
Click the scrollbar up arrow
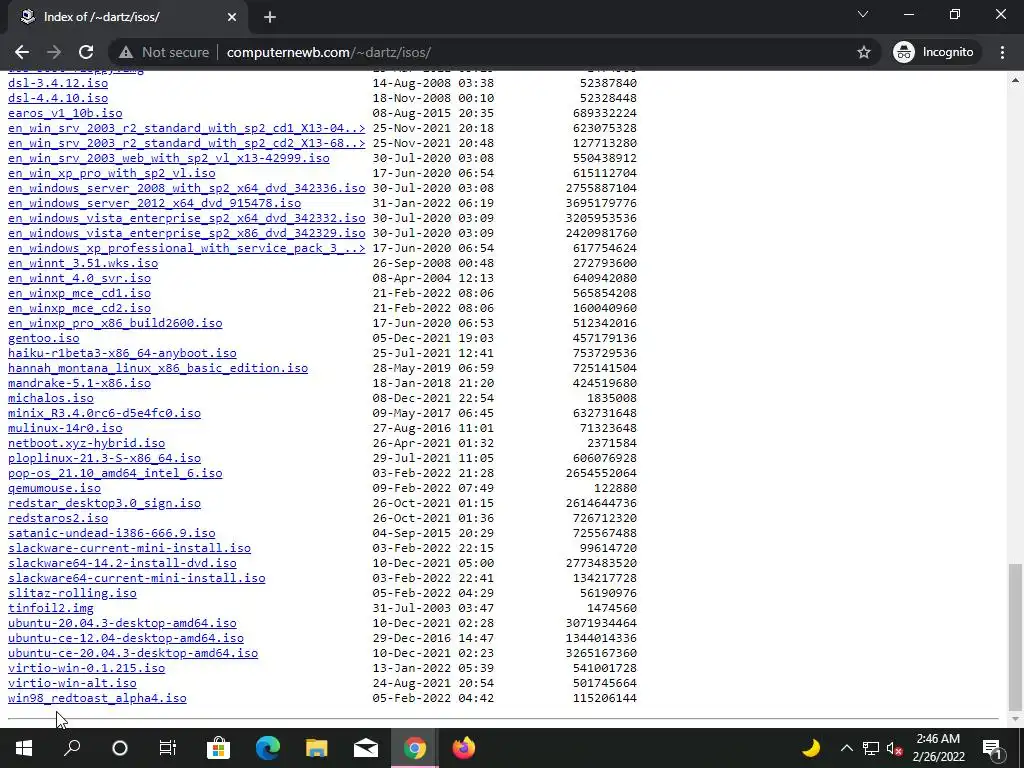(x=1014, y=80)
